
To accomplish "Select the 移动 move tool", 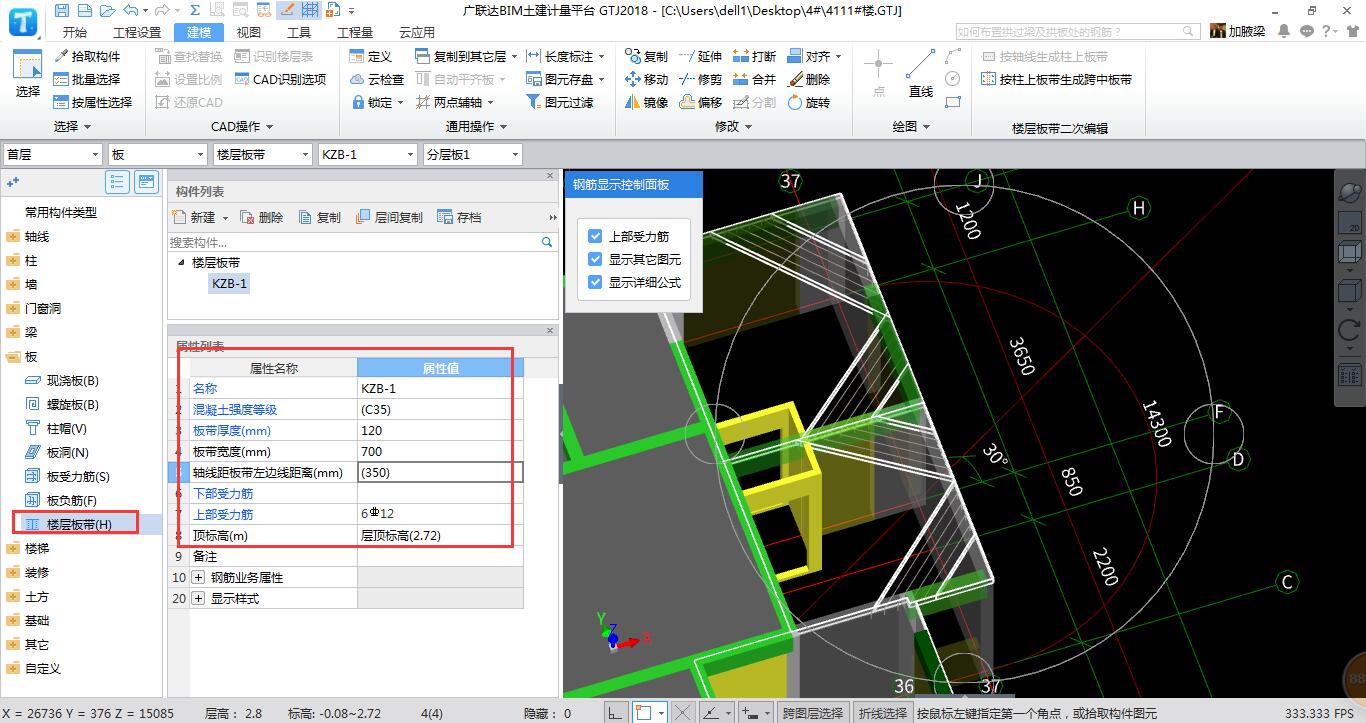I will [x=646, y=79].
